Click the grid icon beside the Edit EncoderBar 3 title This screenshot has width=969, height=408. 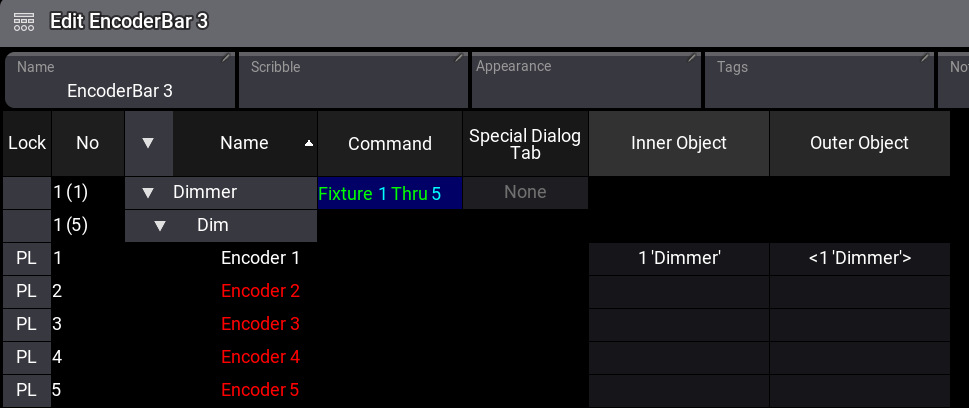(25, 21)
